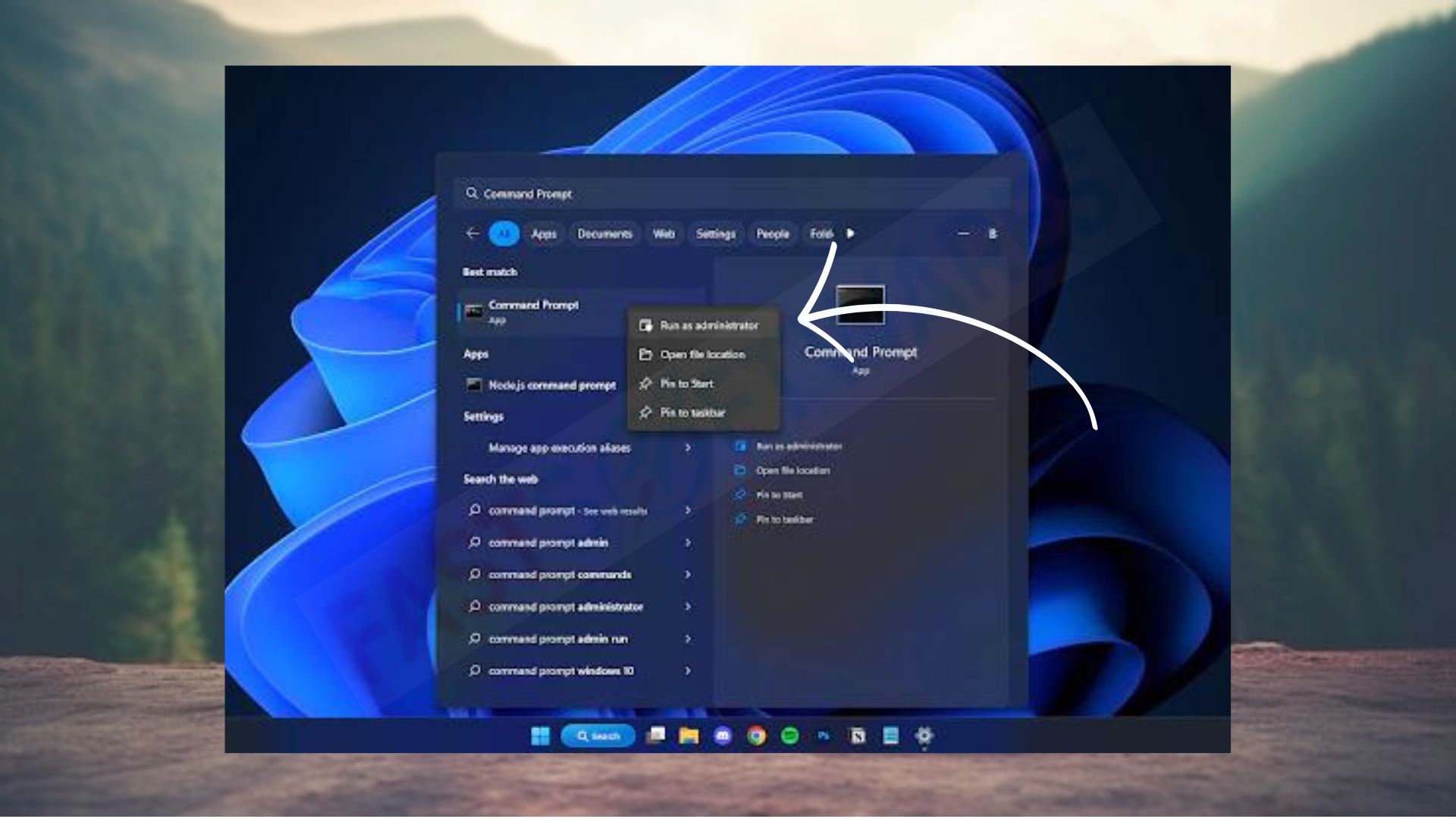The width and height of the screenshot is (1456, 819).
Task: Click Open file location in the preview pane
Action: click(x=783, y=470)
